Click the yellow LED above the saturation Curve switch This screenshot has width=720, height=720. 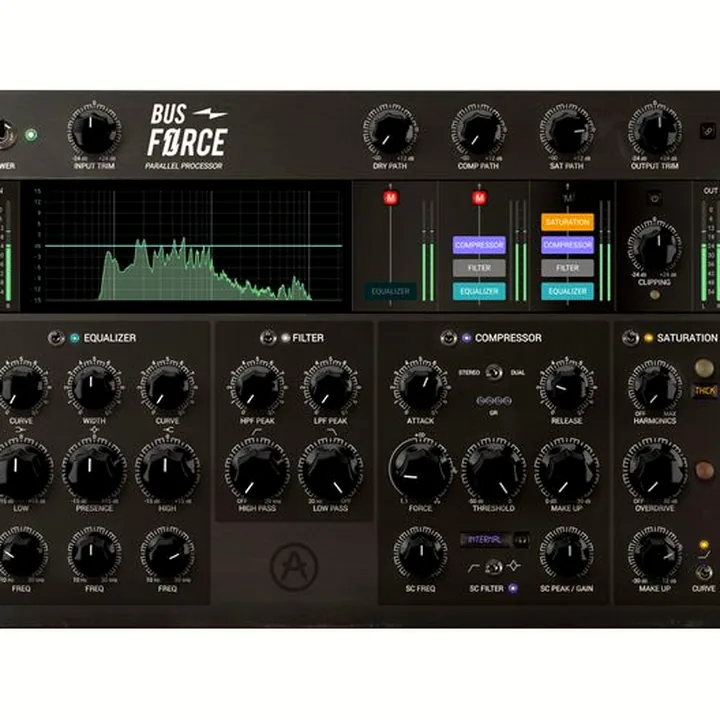[x=703, y=545]
